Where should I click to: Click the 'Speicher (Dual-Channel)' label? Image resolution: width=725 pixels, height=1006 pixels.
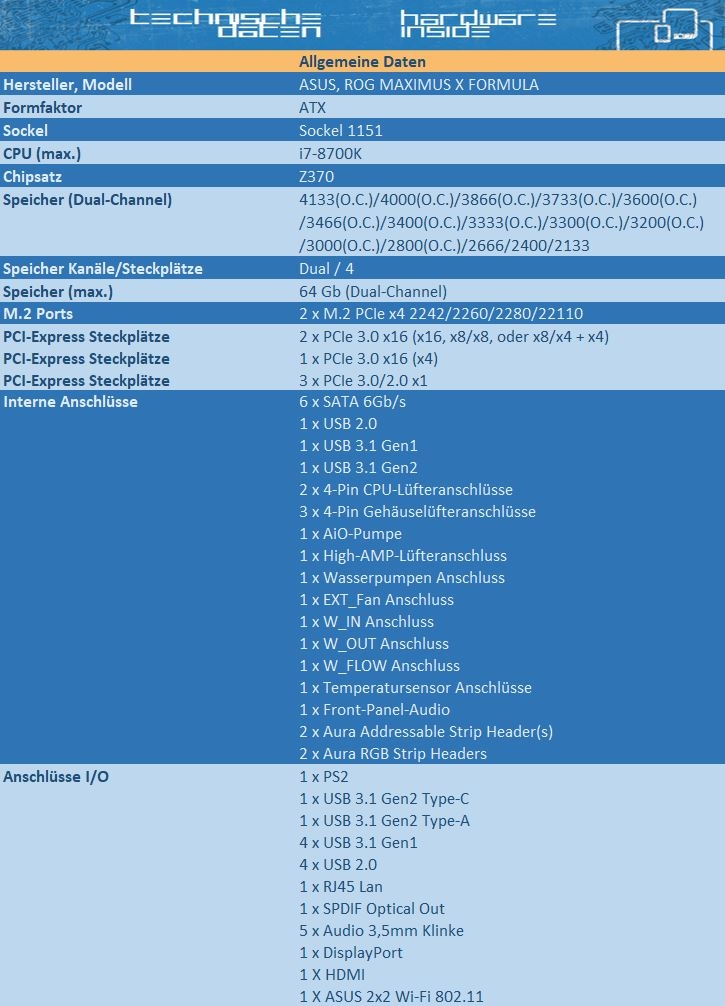click(x=87, y=200)
